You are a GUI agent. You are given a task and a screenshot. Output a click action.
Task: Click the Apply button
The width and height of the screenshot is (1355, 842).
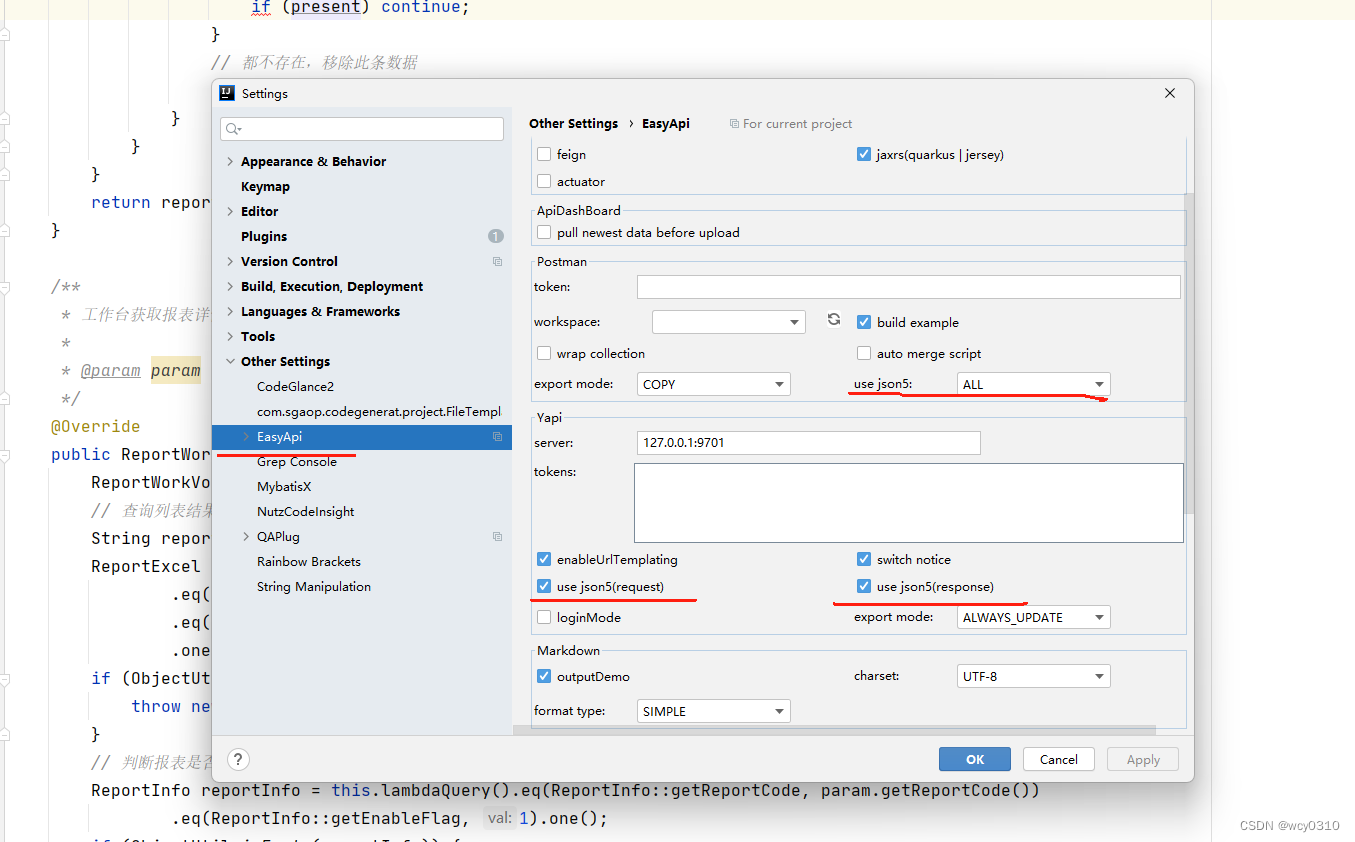tap(1143, 759)
